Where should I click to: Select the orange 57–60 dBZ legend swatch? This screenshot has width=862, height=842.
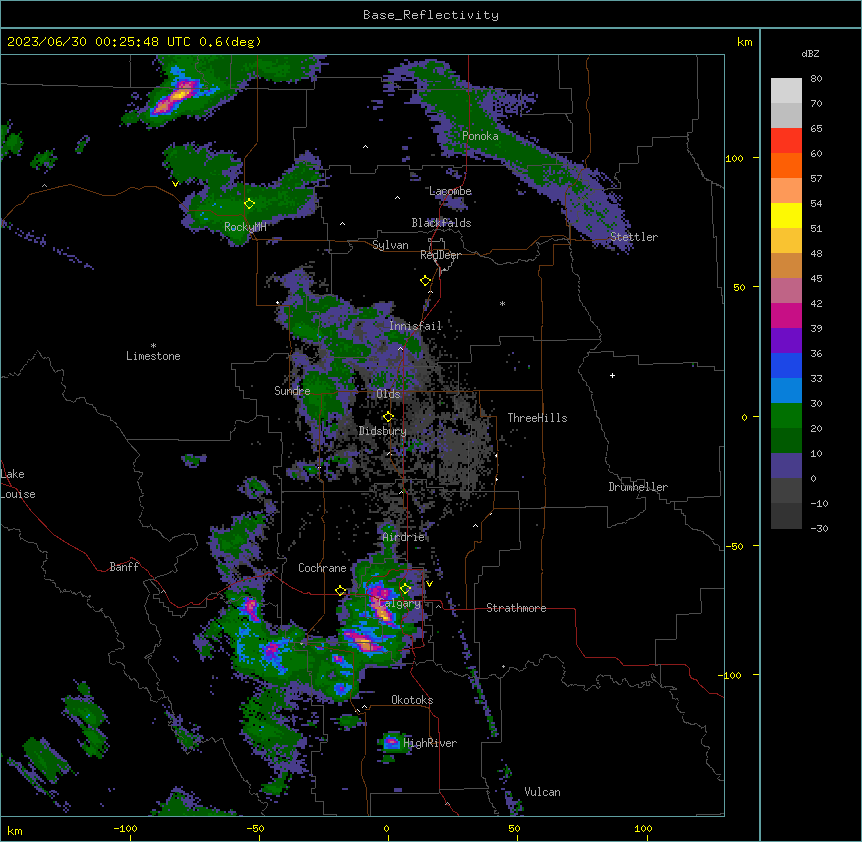tap(786, 165)
